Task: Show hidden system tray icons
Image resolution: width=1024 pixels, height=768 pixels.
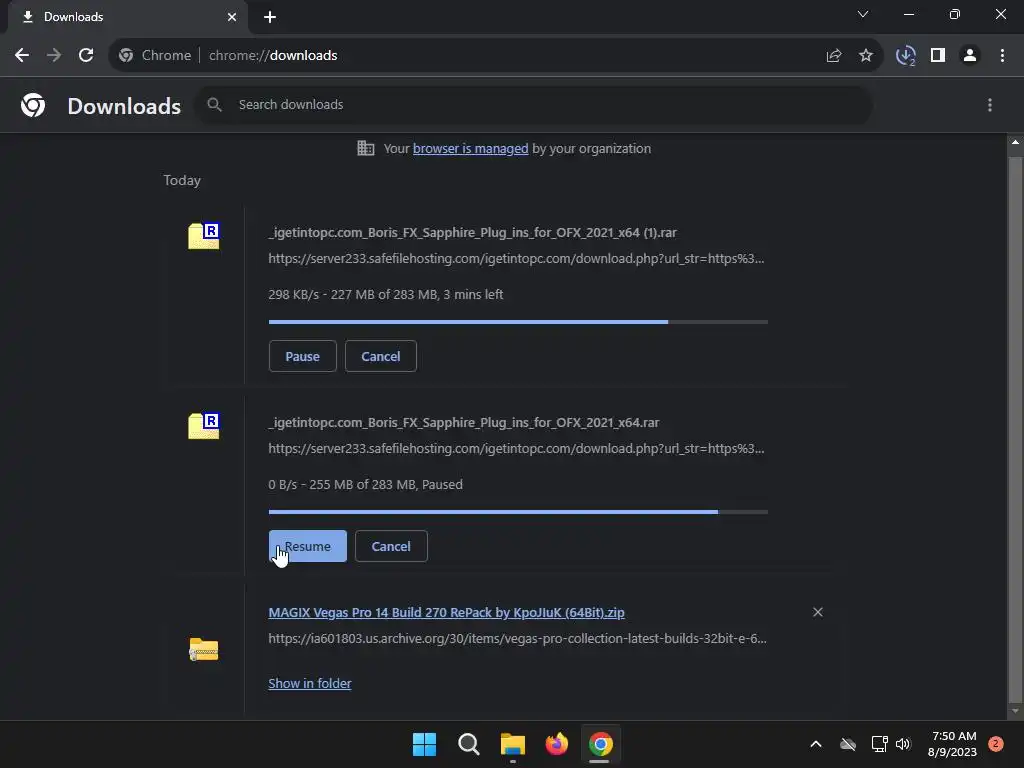Action: [x=816, y=744]
